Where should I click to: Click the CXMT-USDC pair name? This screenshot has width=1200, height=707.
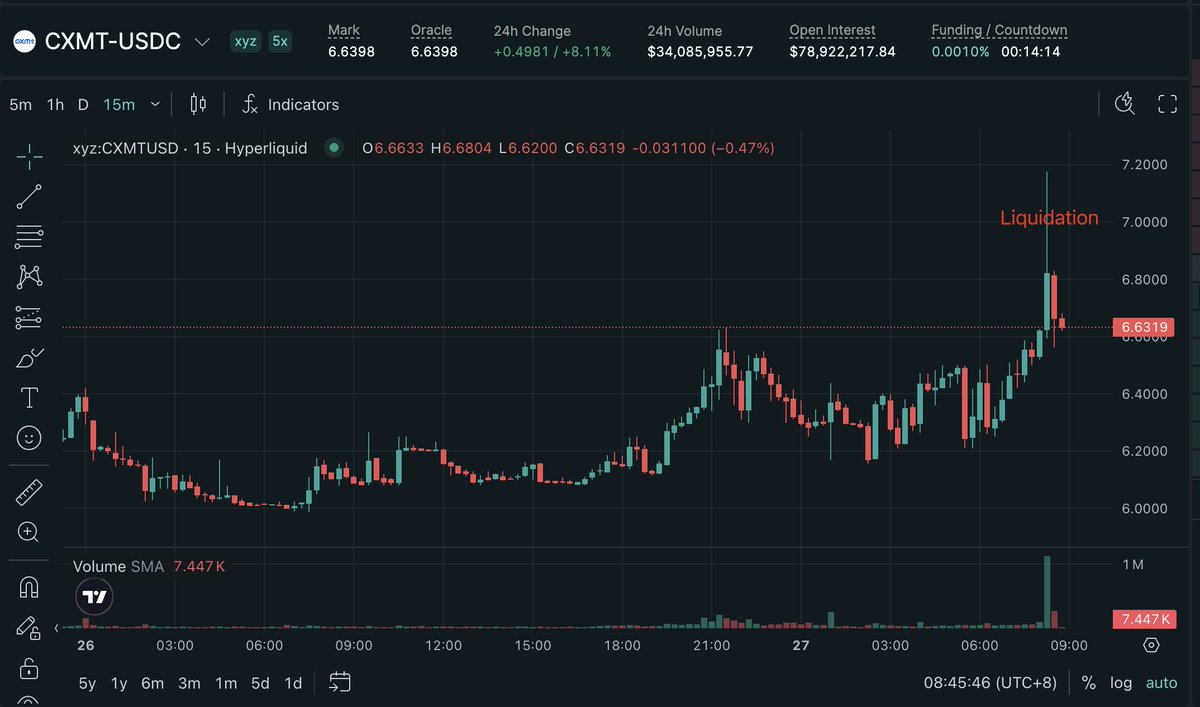coord(113,42)
